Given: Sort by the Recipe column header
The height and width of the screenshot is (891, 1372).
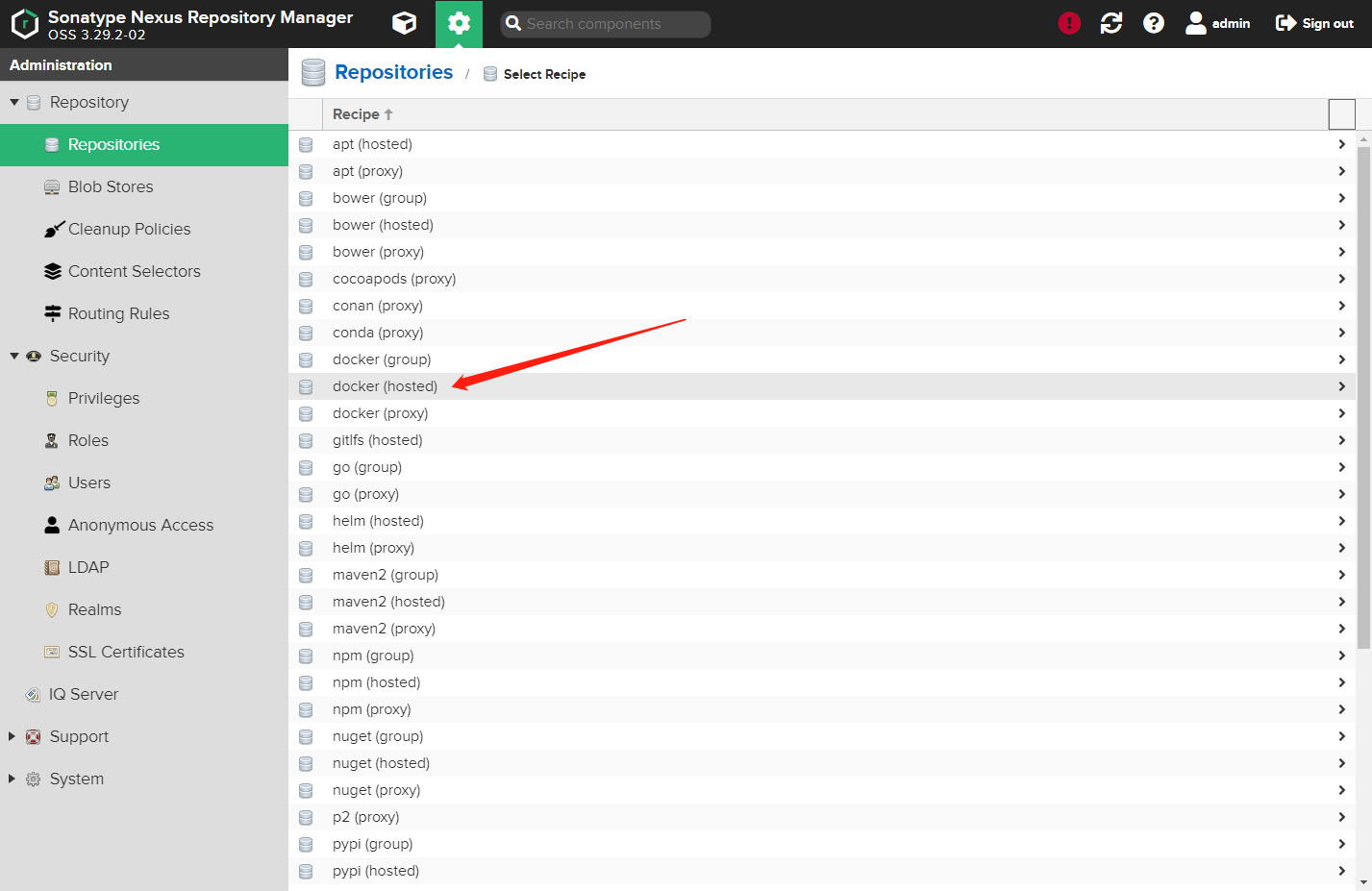Looking at the screenshot, I should (x=825, y=114).
